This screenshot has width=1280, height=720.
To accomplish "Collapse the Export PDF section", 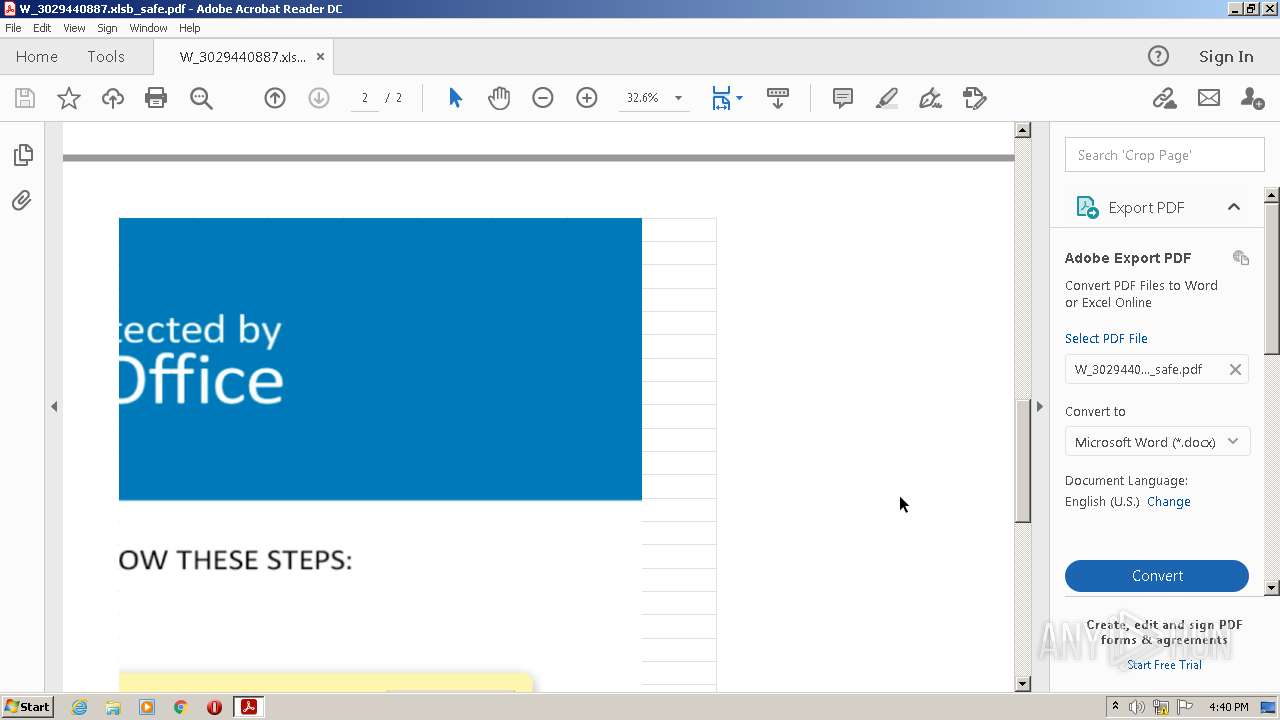I will pos(1234,207).
